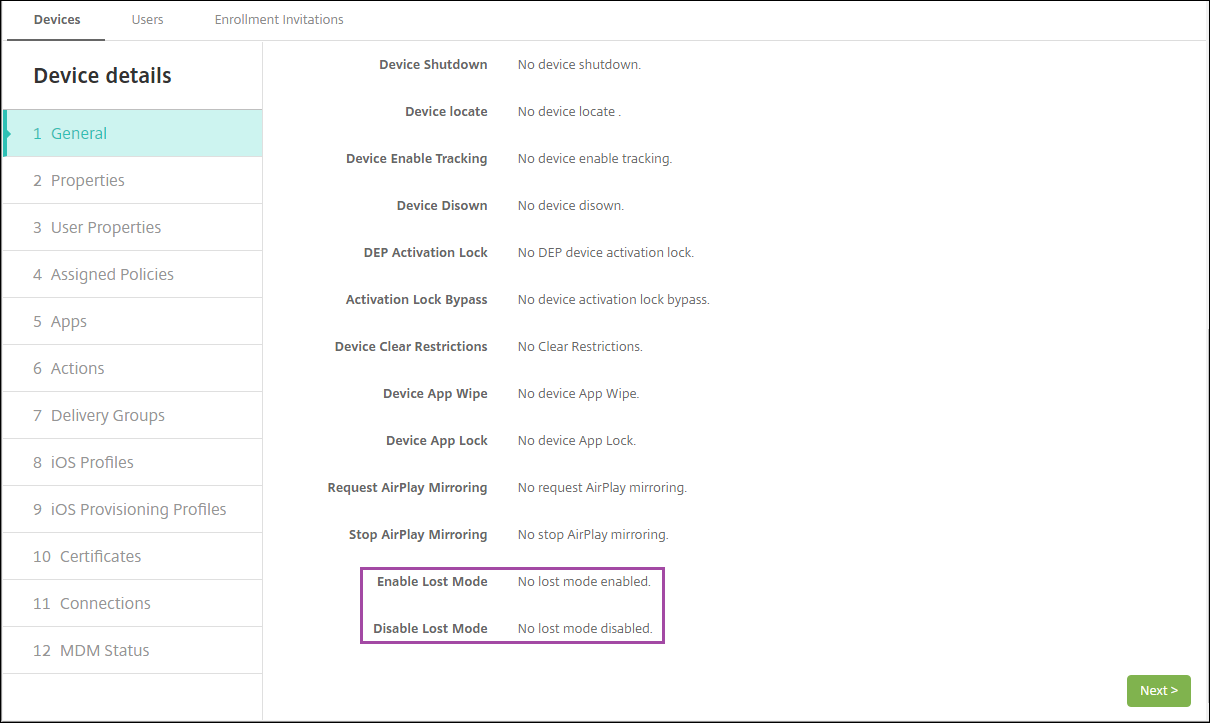Switch to the Devices tab
This screenshot has width=1210, height=723.
pyautogui.click(x=56, y=19)
